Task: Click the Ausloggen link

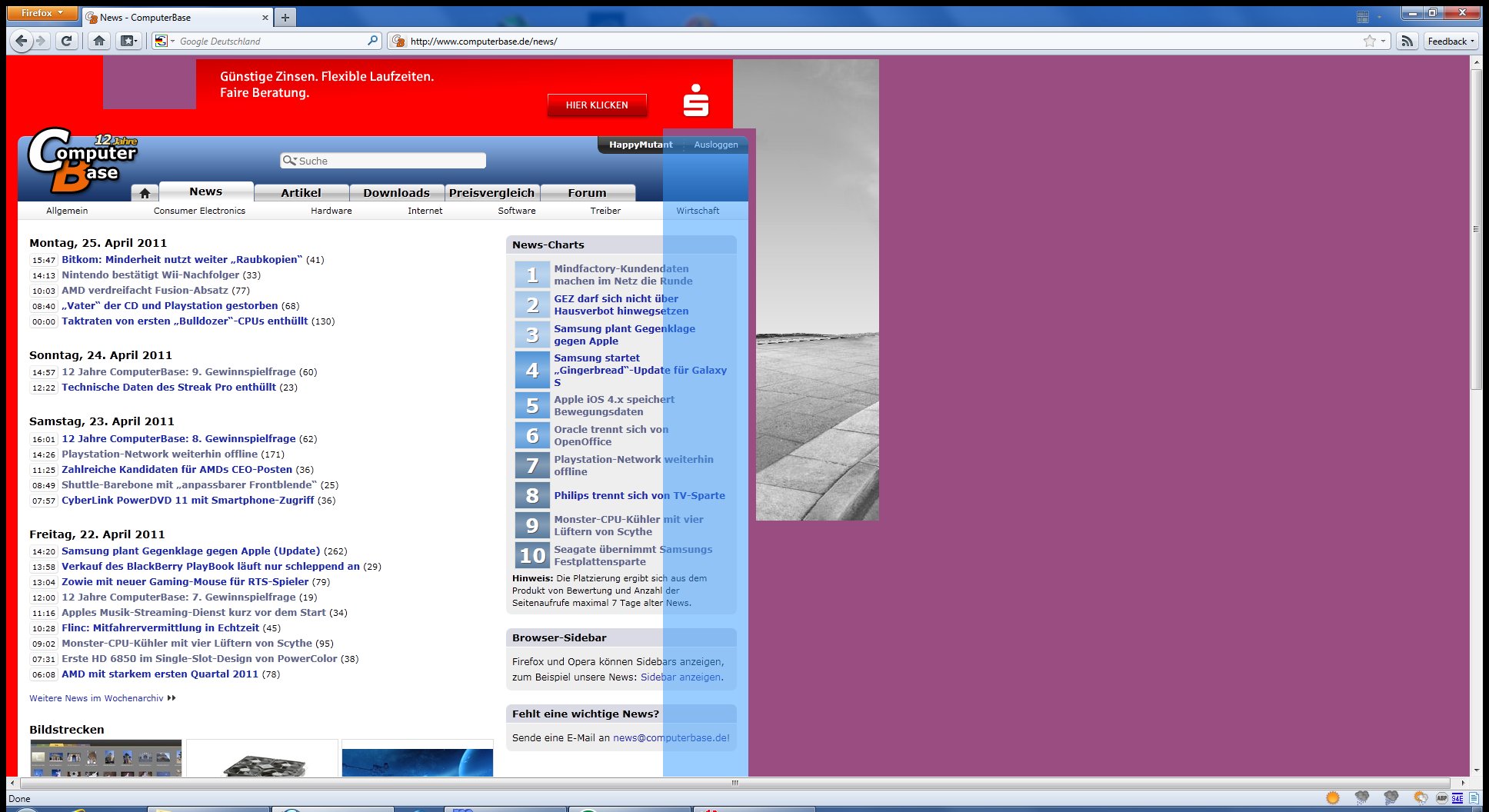Action: point(715,145)
